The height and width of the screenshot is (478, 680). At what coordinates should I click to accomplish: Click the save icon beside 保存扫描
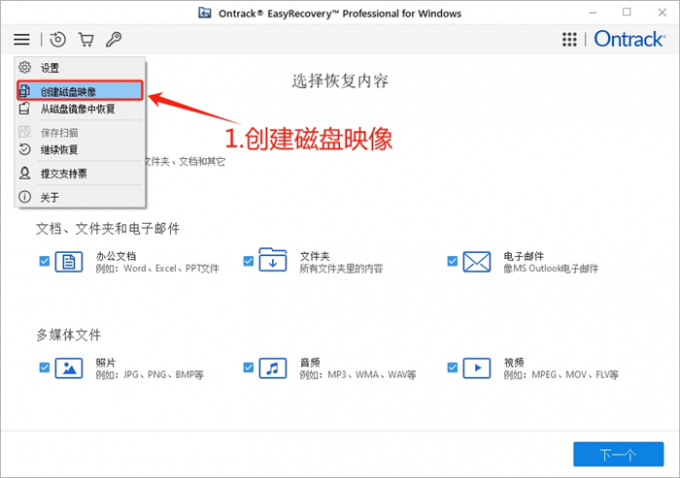point(25,131)
